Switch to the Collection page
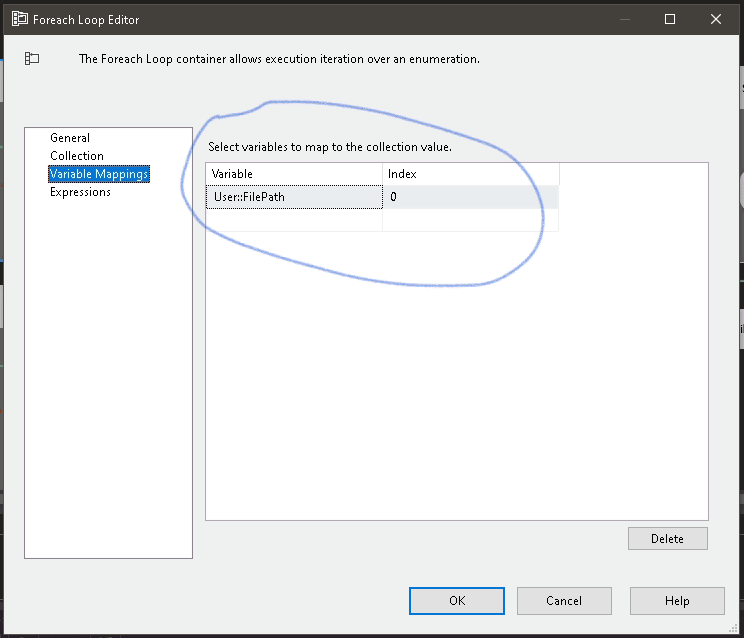This screenshot has width=744, height=638. pos(77,156)
